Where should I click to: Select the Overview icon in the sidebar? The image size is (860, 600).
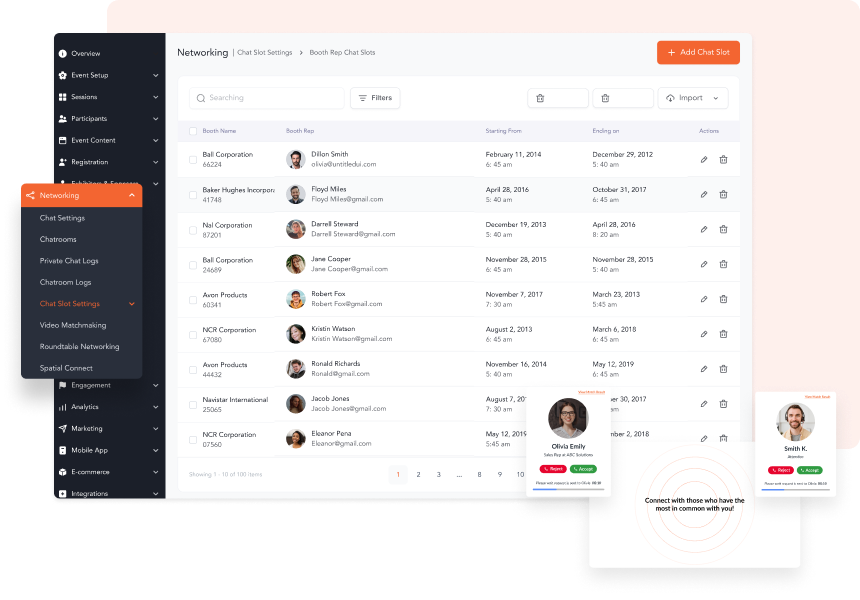64,53
